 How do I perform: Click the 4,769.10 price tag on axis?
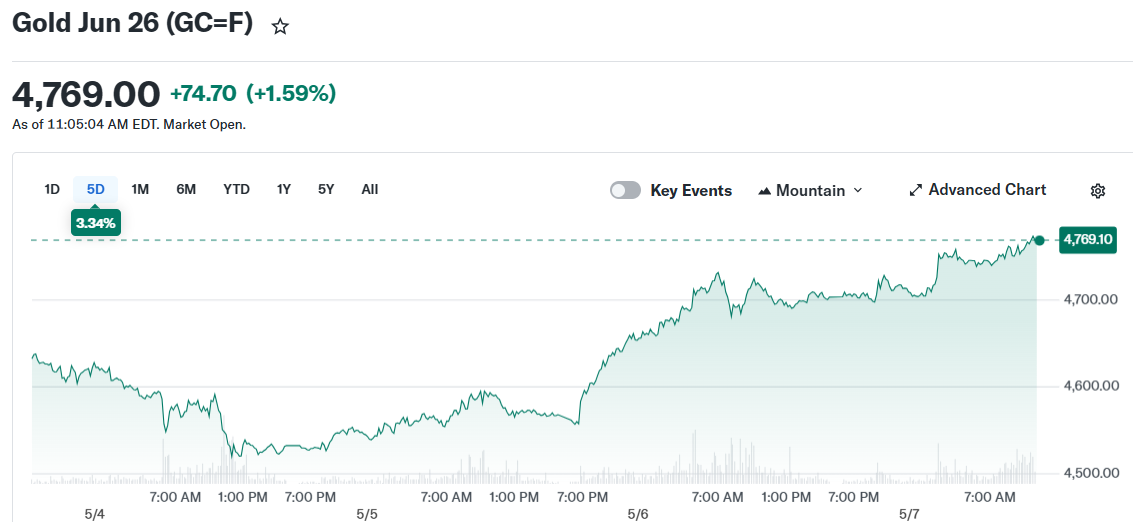tap(1087, 240)
